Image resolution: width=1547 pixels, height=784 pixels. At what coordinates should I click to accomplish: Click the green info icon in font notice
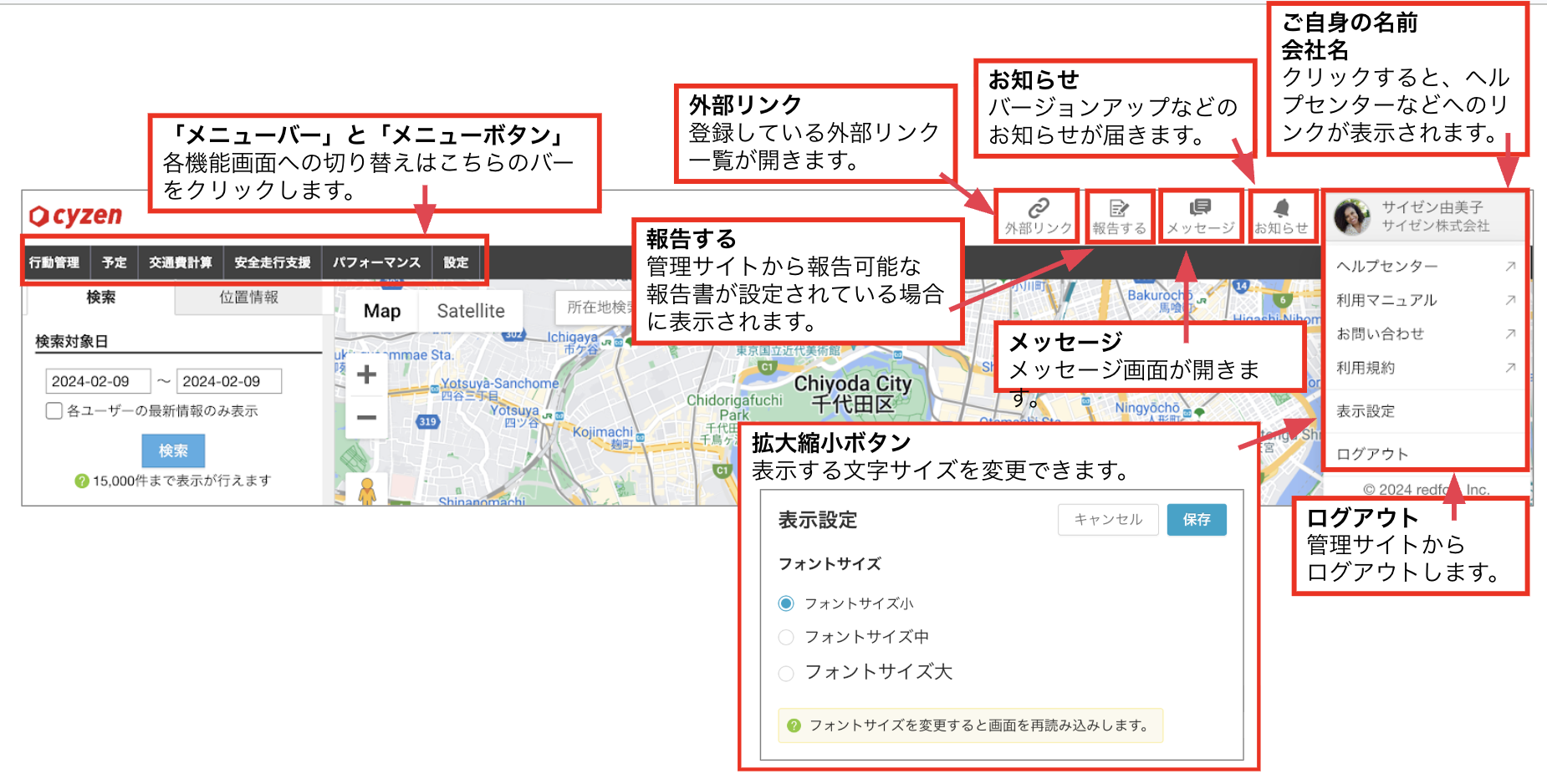794,725
